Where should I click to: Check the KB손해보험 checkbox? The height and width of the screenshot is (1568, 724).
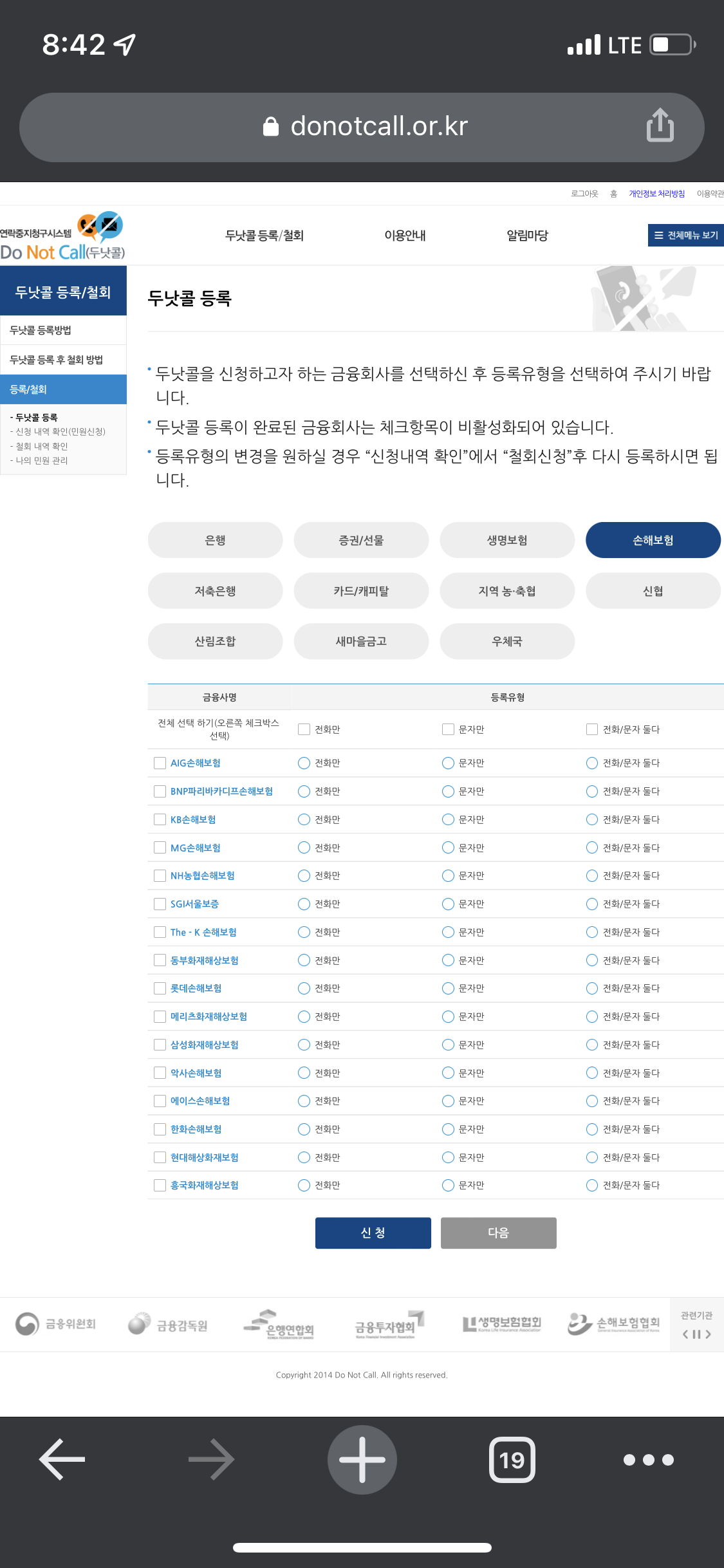[x=160, y=819]
